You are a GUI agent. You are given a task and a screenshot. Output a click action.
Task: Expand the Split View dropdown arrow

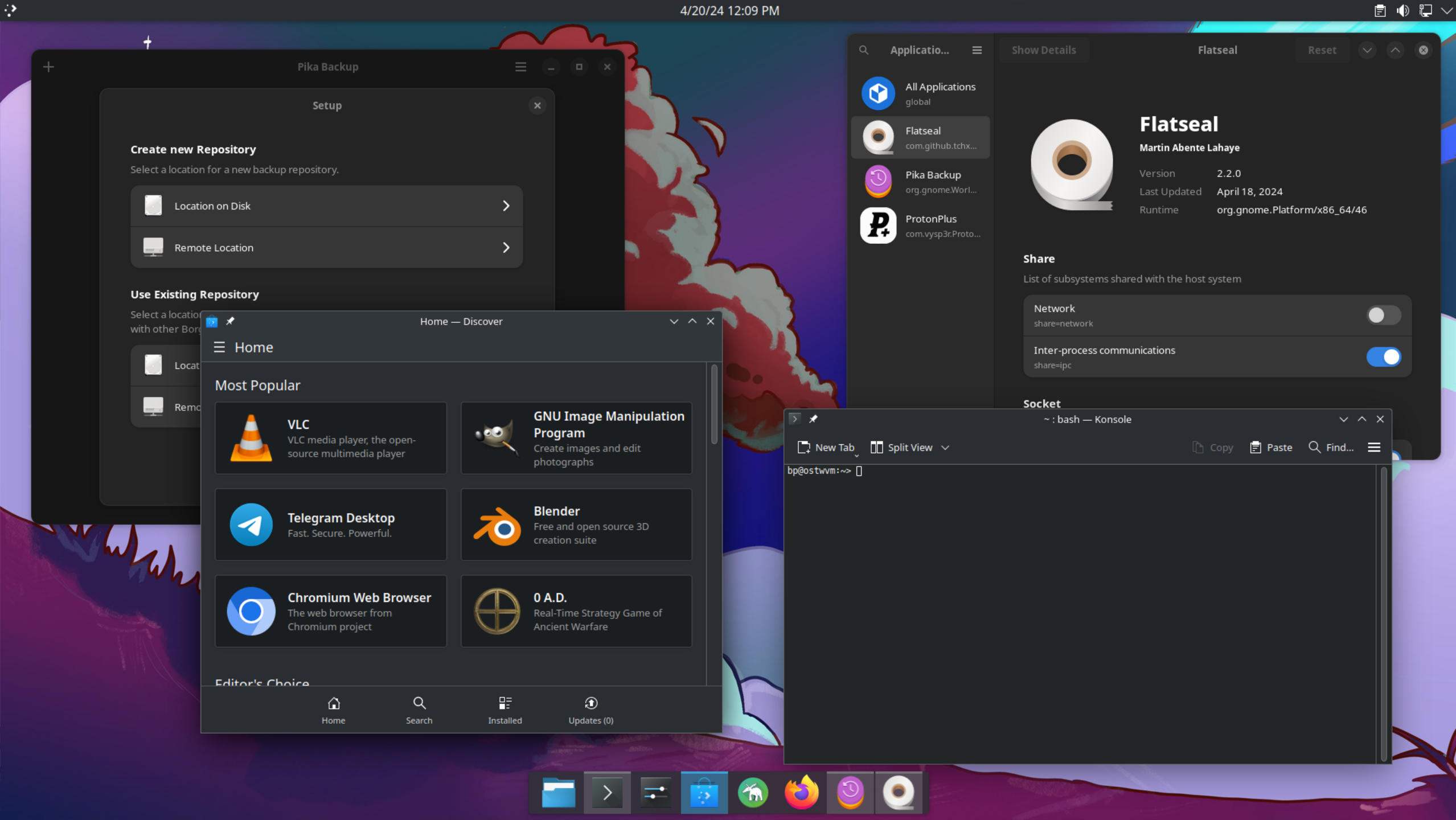point(945,448)
